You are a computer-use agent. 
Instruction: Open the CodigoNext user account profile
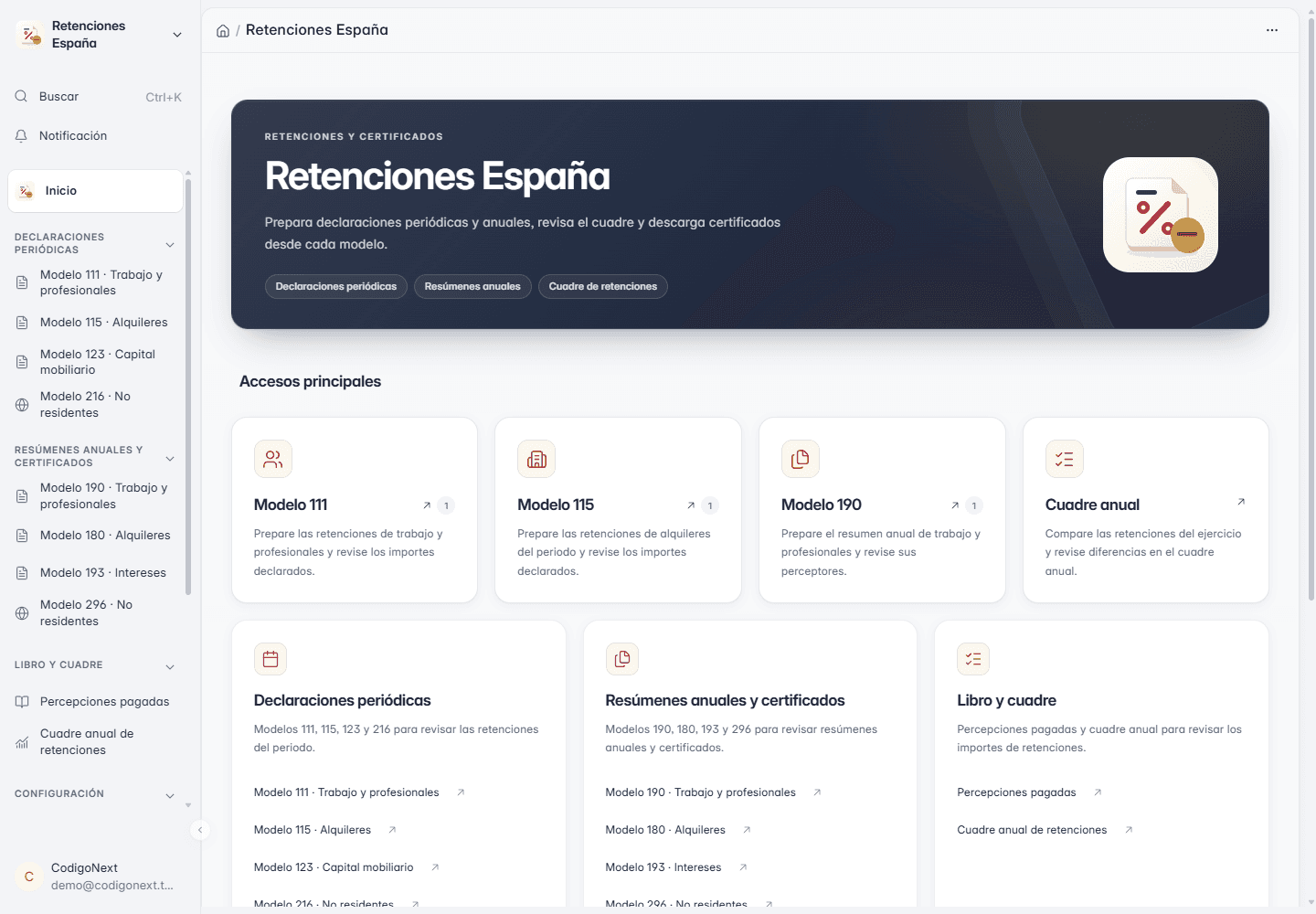click(x=100, y=877)
